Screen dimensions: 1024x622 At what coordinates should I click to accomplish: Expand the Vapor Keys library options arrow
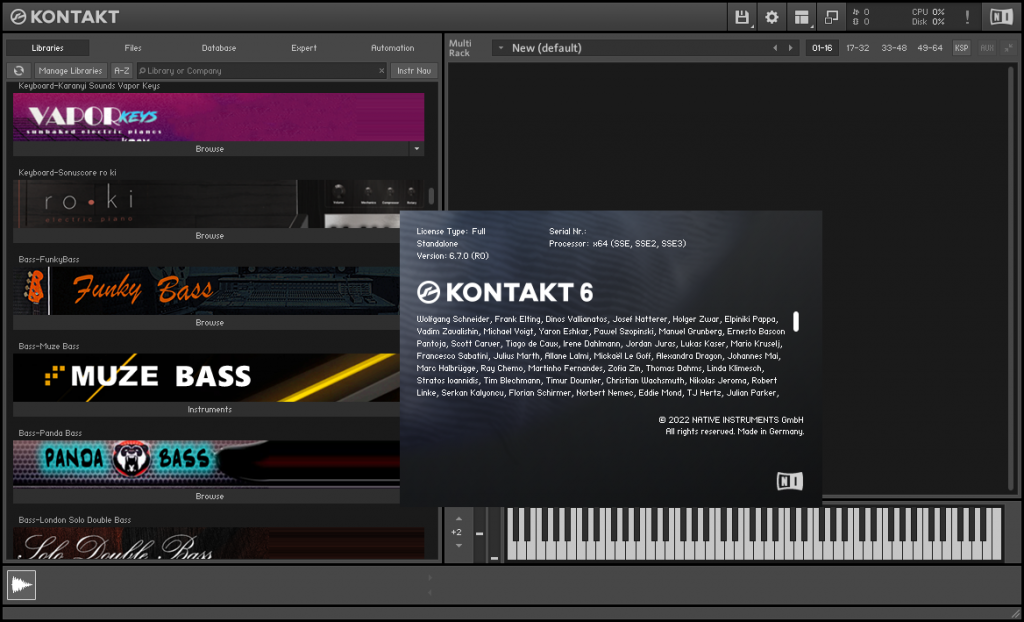[x=416, y=149]
